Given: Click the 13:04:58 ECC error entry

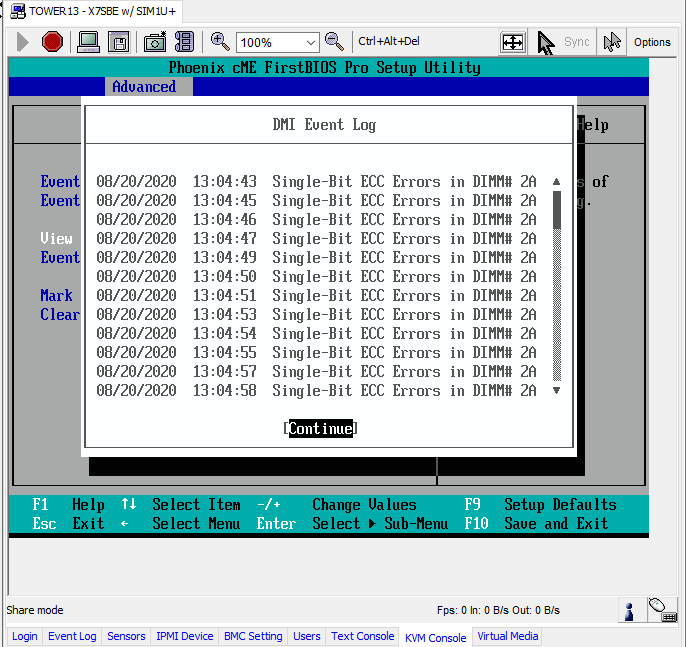Looking at the screenshot, I should (316, 390).
